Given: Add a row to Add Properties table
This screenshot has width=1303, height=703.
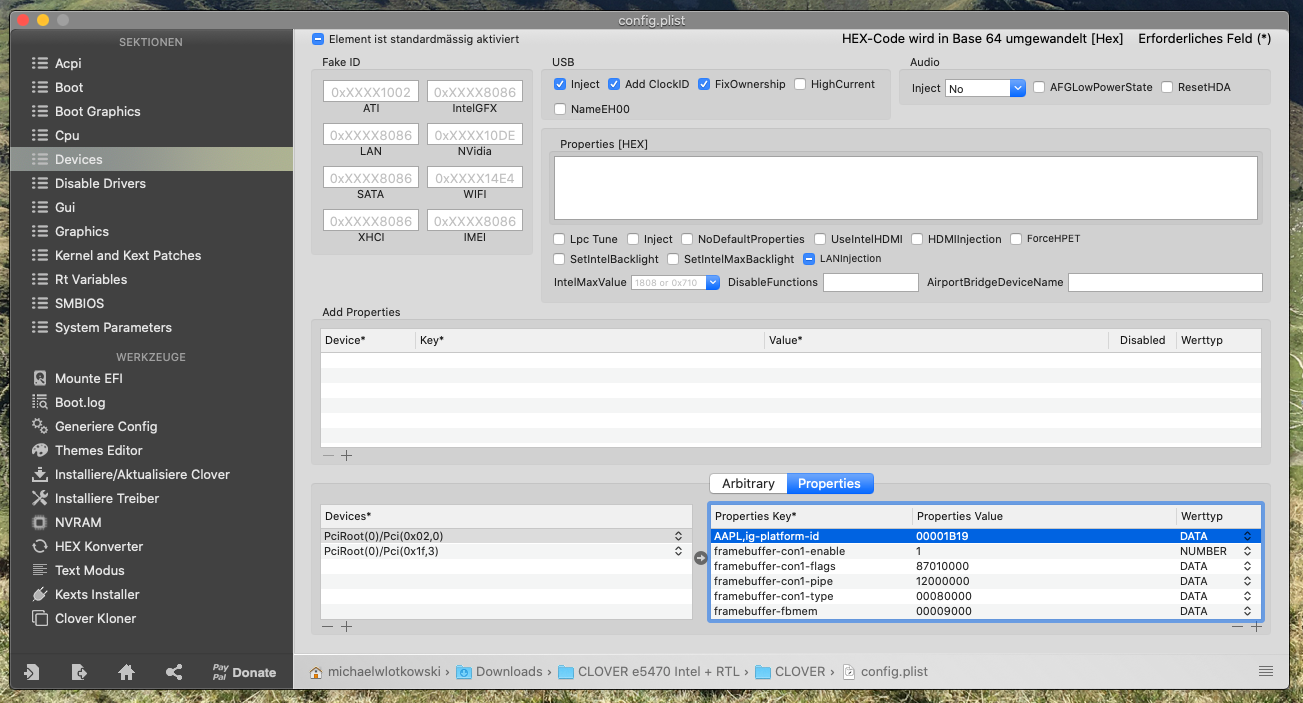Looking at the screenshot, I should pos(347,456).
